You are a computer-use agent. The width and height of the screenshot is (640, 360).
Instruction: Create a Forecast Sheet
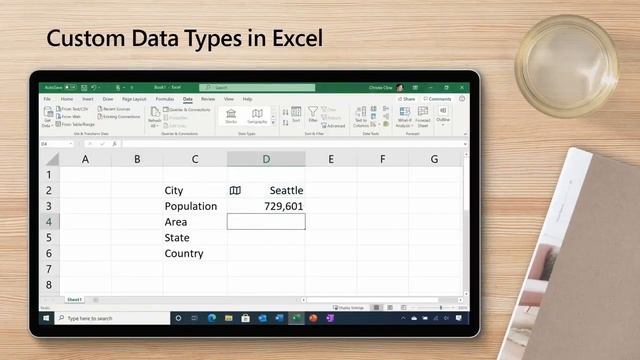(x=423, y=117)
